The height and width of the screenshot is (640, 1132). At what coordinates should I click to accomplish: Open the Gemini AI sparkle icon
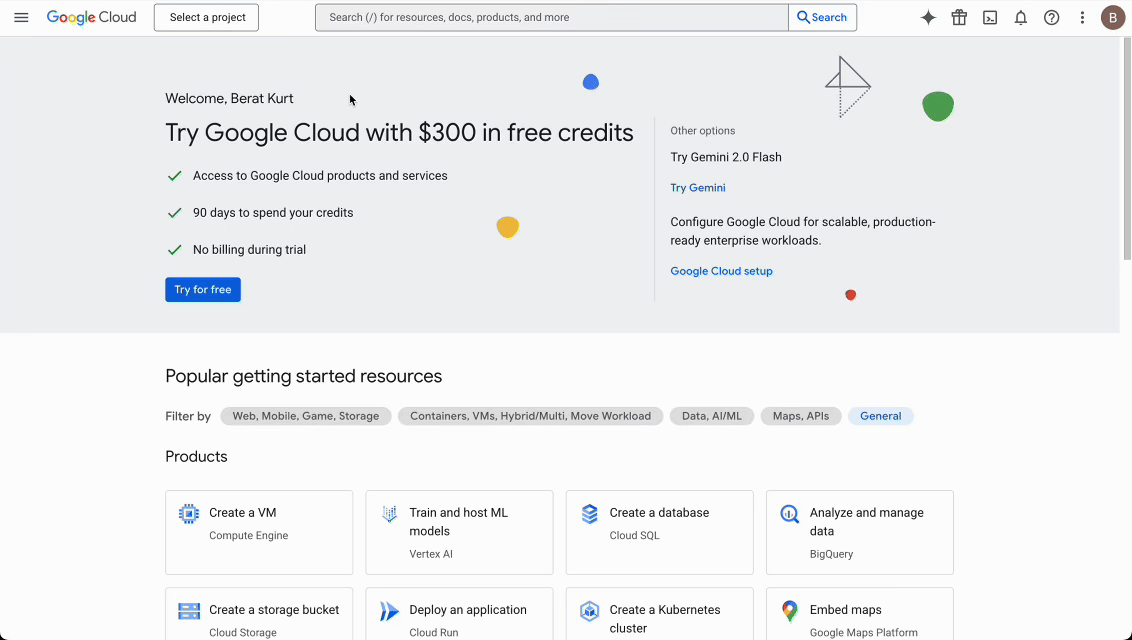click(928, 17)
